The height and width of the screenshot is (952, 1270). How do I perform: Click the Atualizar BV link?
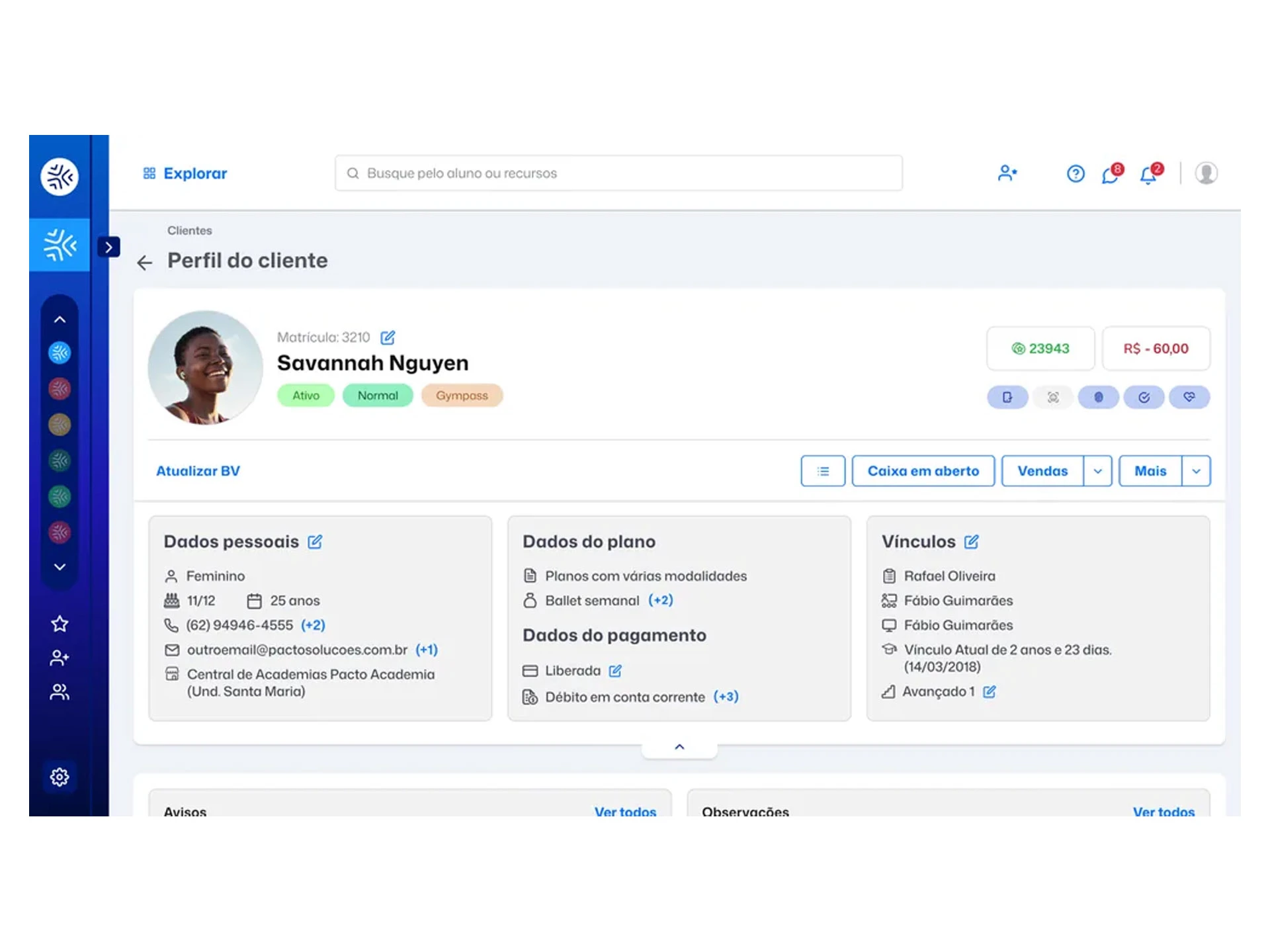click(x=198, y=471)
